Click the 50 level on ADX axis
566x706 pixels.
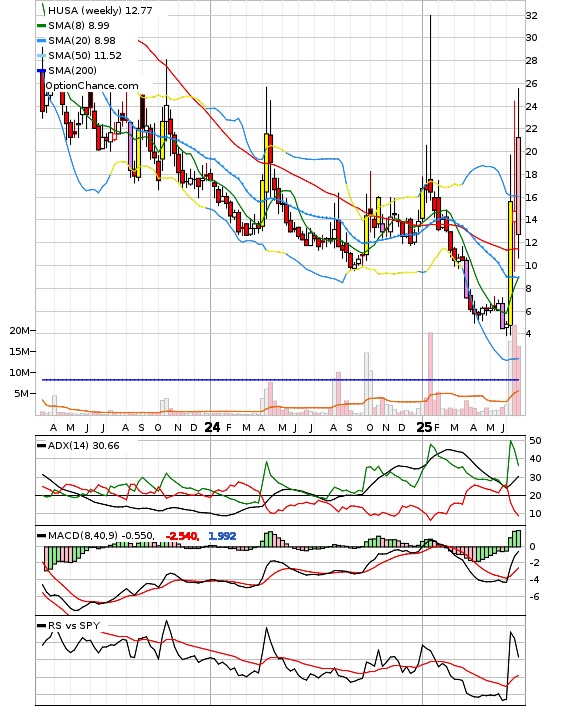(x=535, y=441)
